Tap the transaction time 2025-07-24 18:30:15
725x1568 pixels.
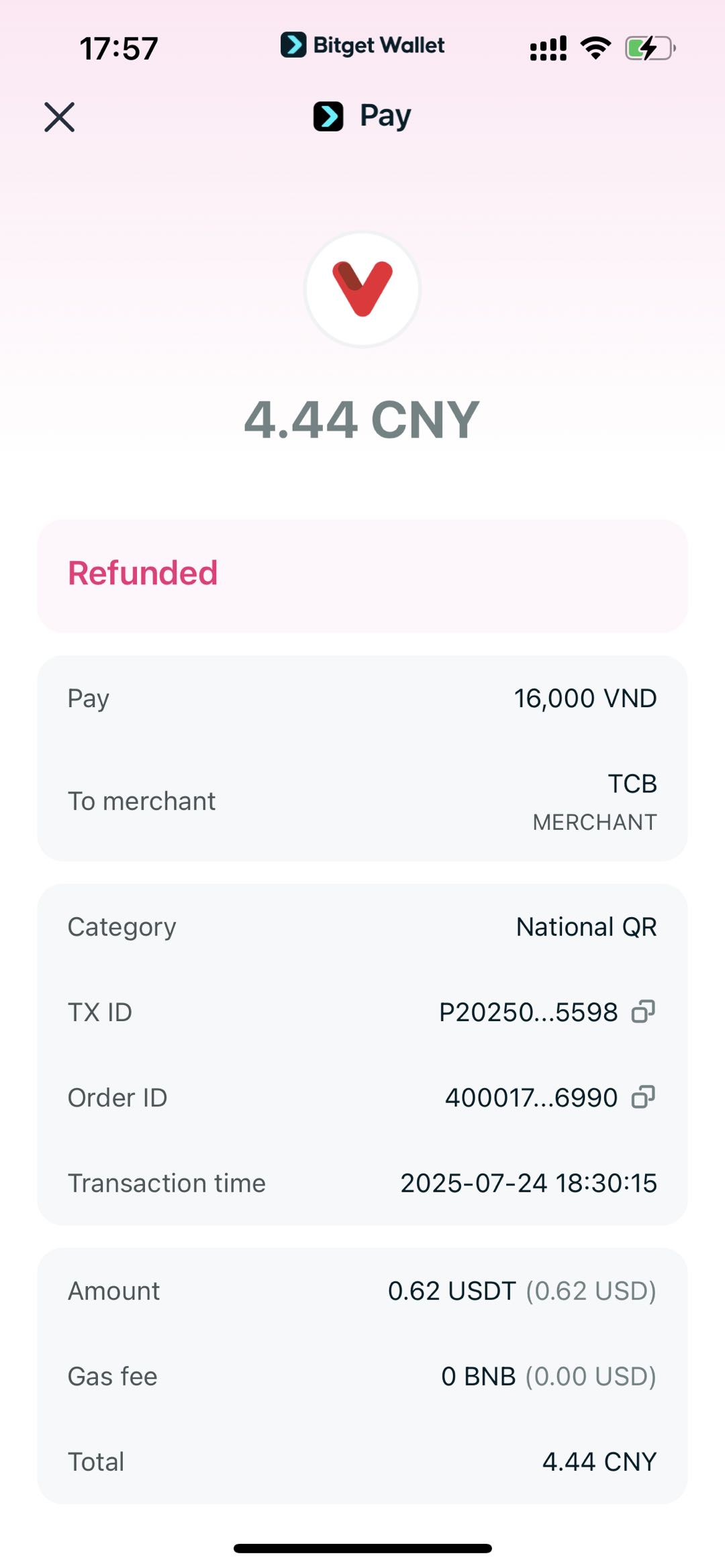(528, 1183)
